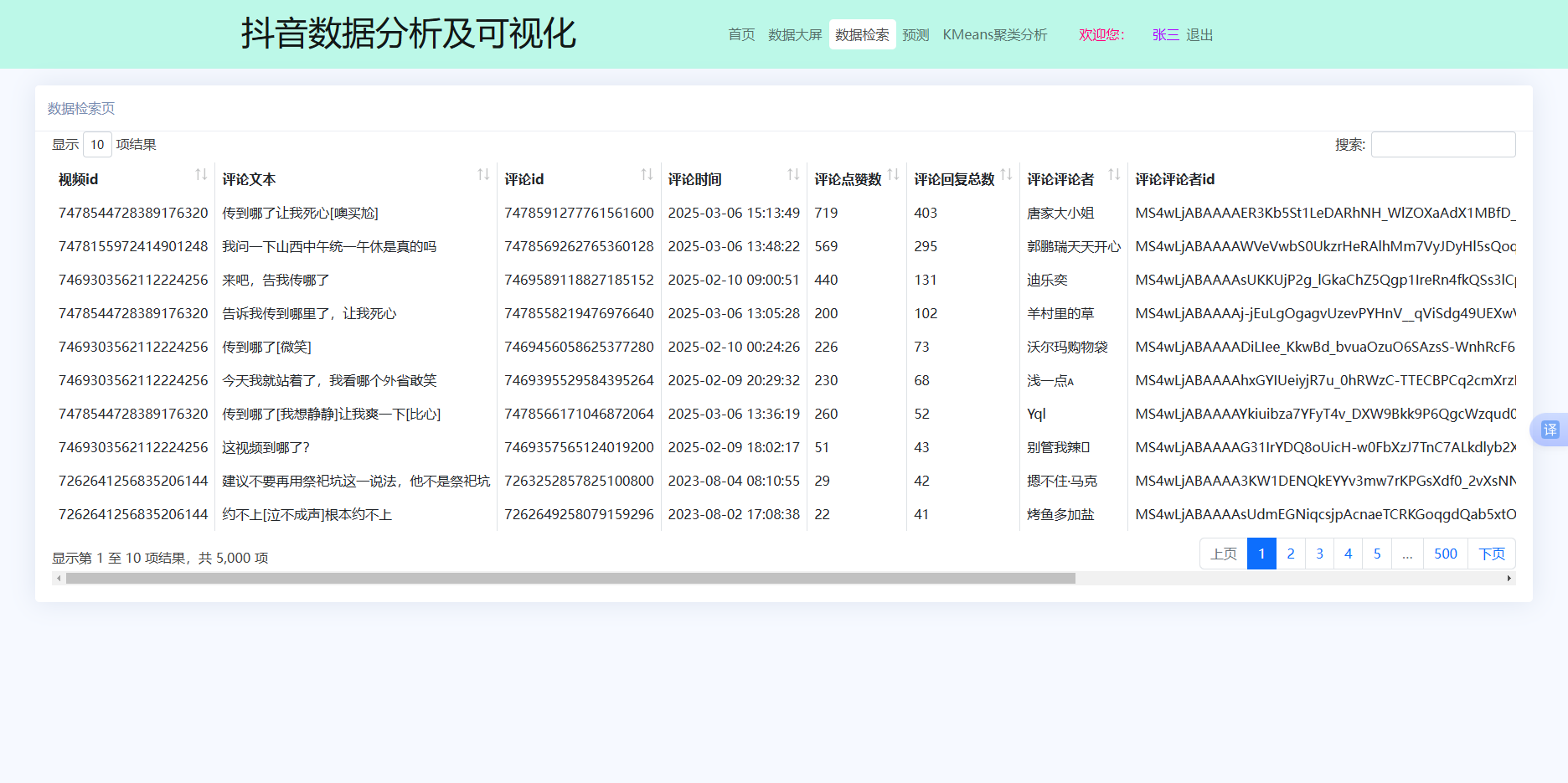Go to page 5
The image size is (1568, 783).
click(1377, 554)
